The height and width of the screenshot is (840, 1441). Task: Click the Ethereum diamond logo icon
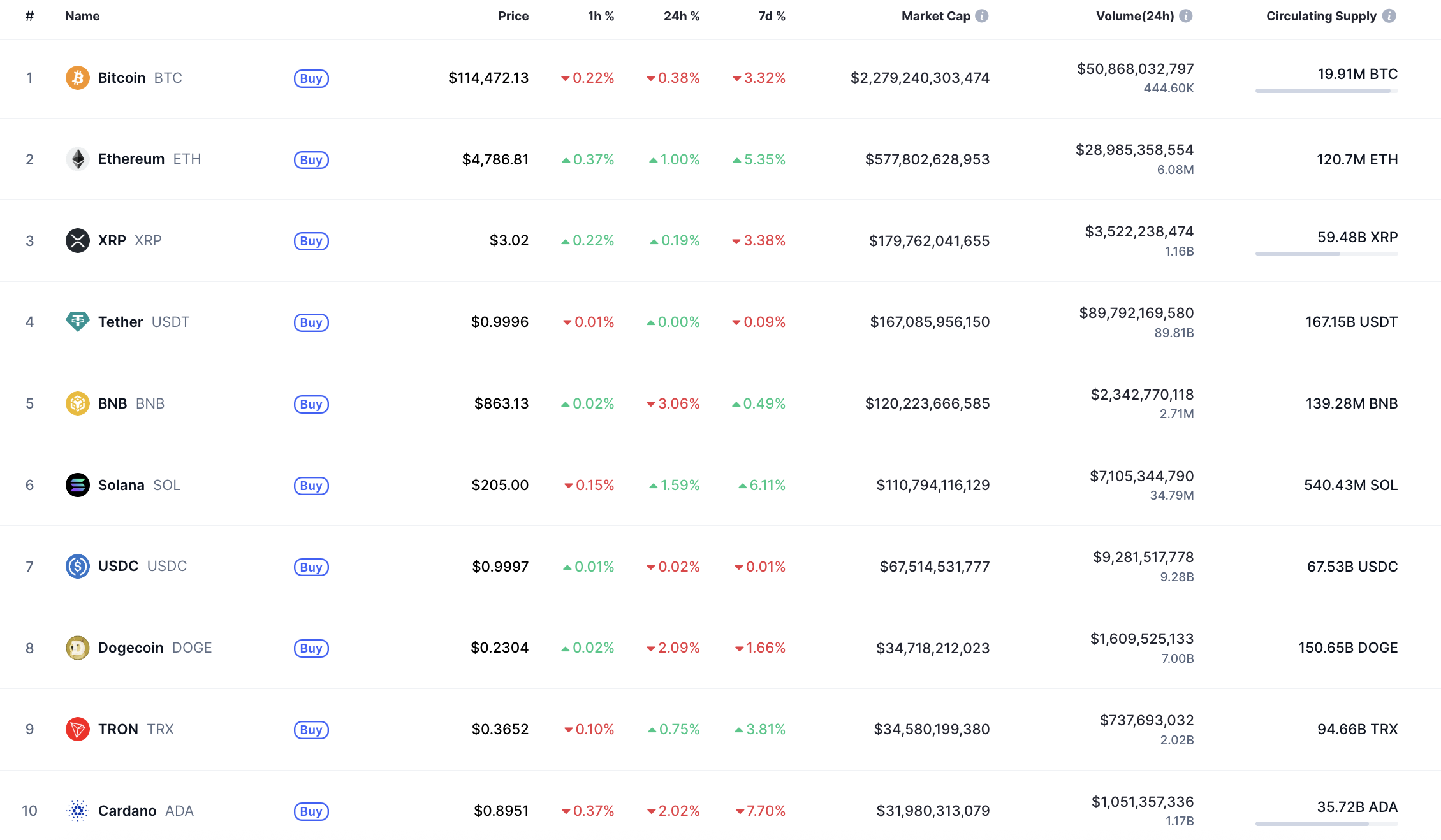[x=78, y=159]
